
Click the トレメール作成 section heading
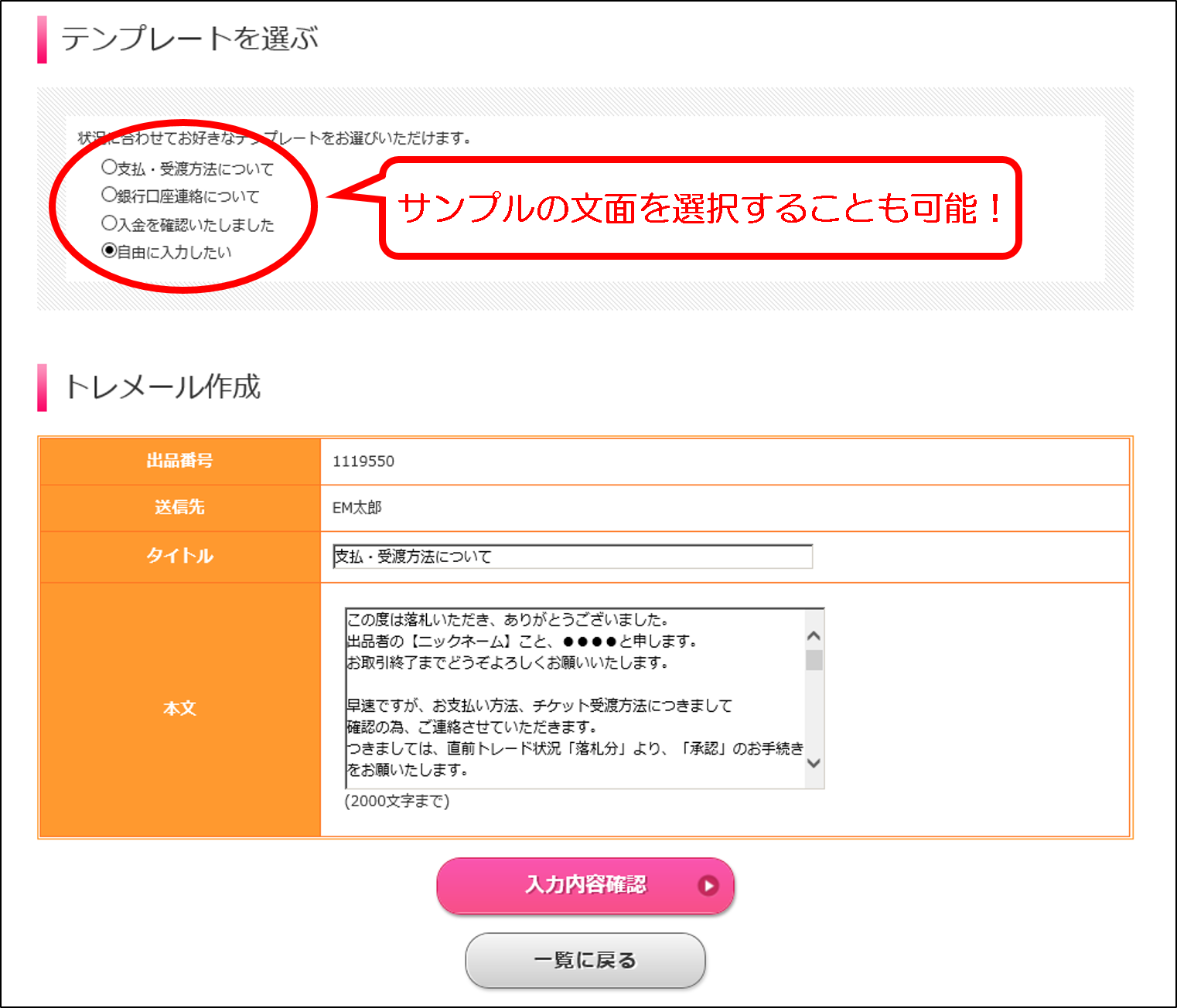(x=162, y=387)
